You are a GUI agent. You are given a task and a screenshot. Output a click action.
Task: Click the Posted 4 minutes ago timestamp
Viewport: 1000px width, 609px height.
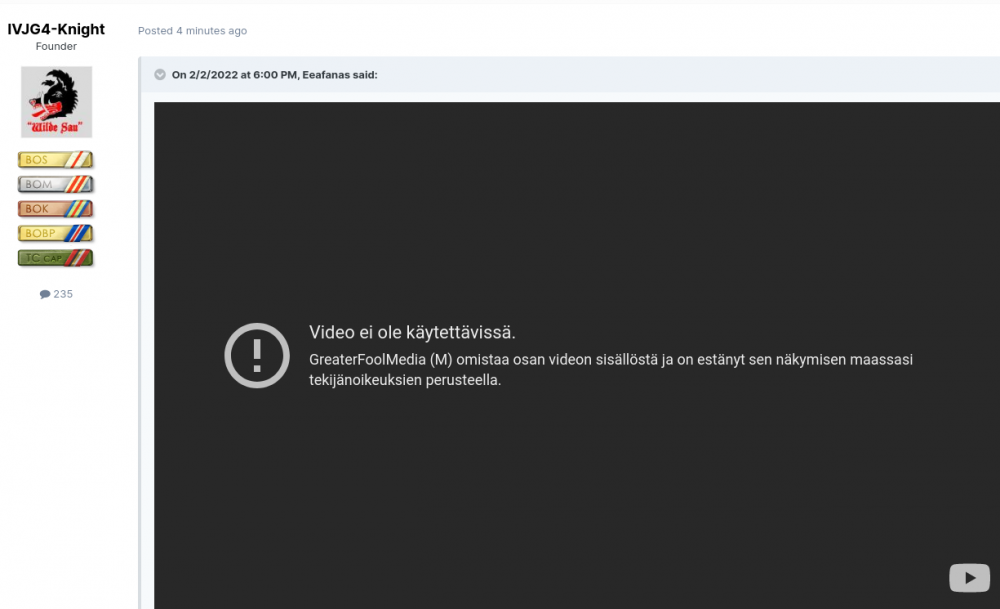(192, 31)
